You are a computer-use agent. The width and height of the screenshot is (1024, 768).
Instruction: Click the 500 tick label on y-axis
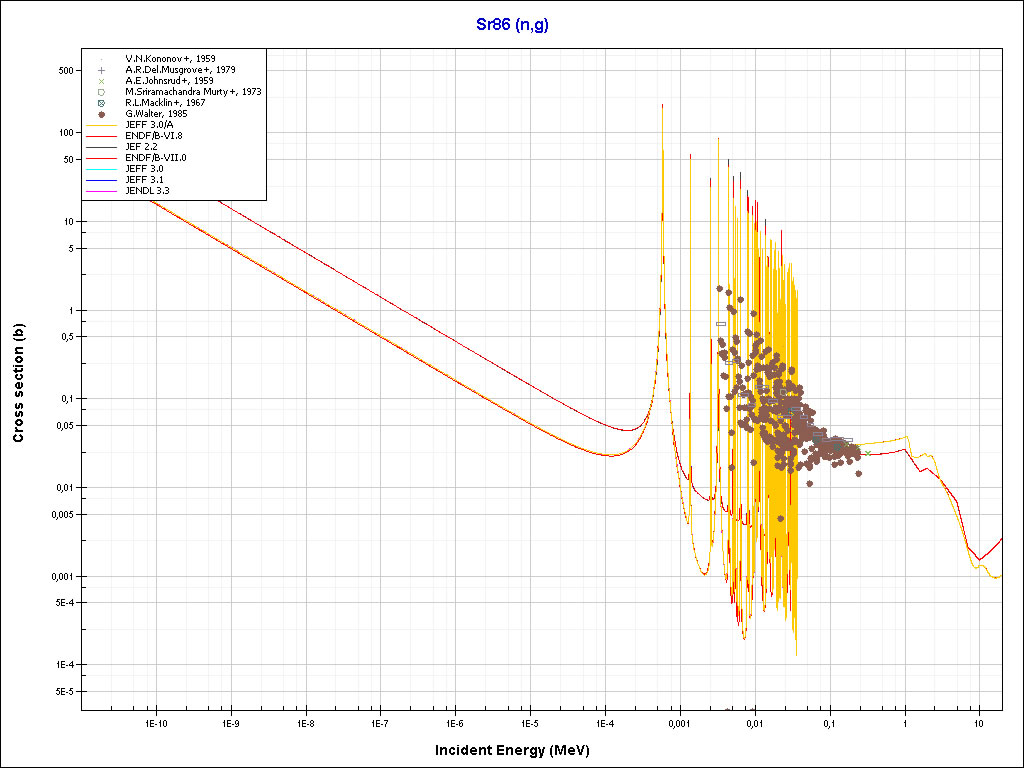(67, 71)
